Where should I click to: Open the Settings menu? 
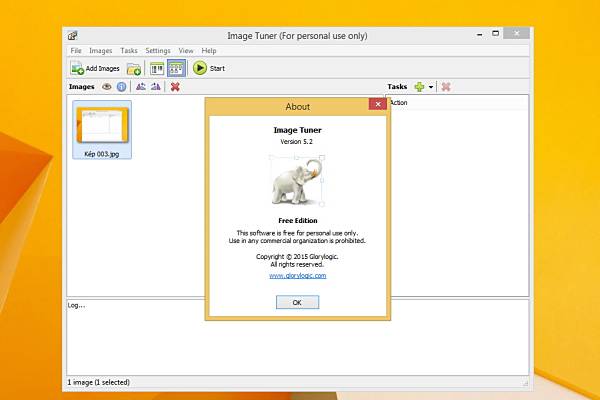(158, 51)
